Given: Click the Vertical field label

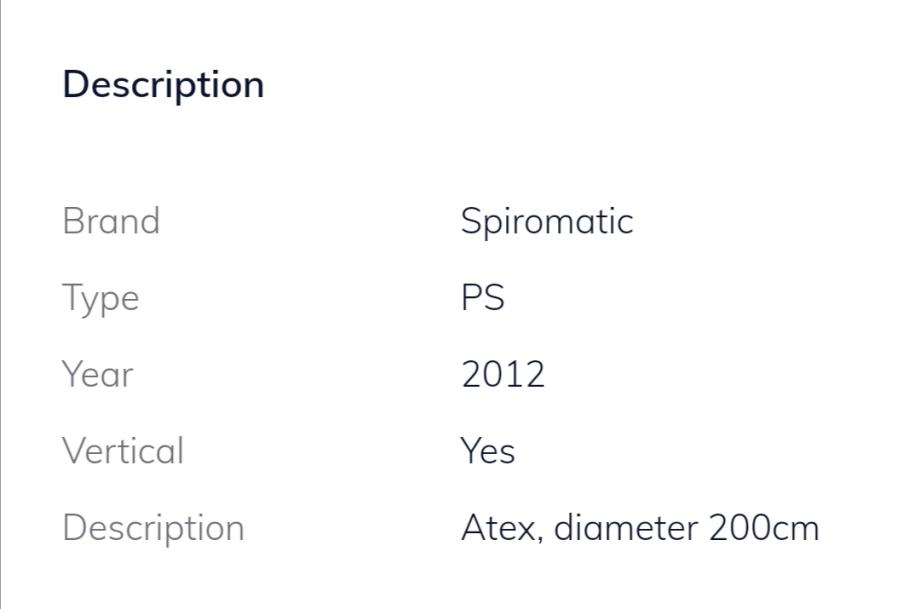Looking at the screenshot, I should pyautogui.click(x=123, y=451).
